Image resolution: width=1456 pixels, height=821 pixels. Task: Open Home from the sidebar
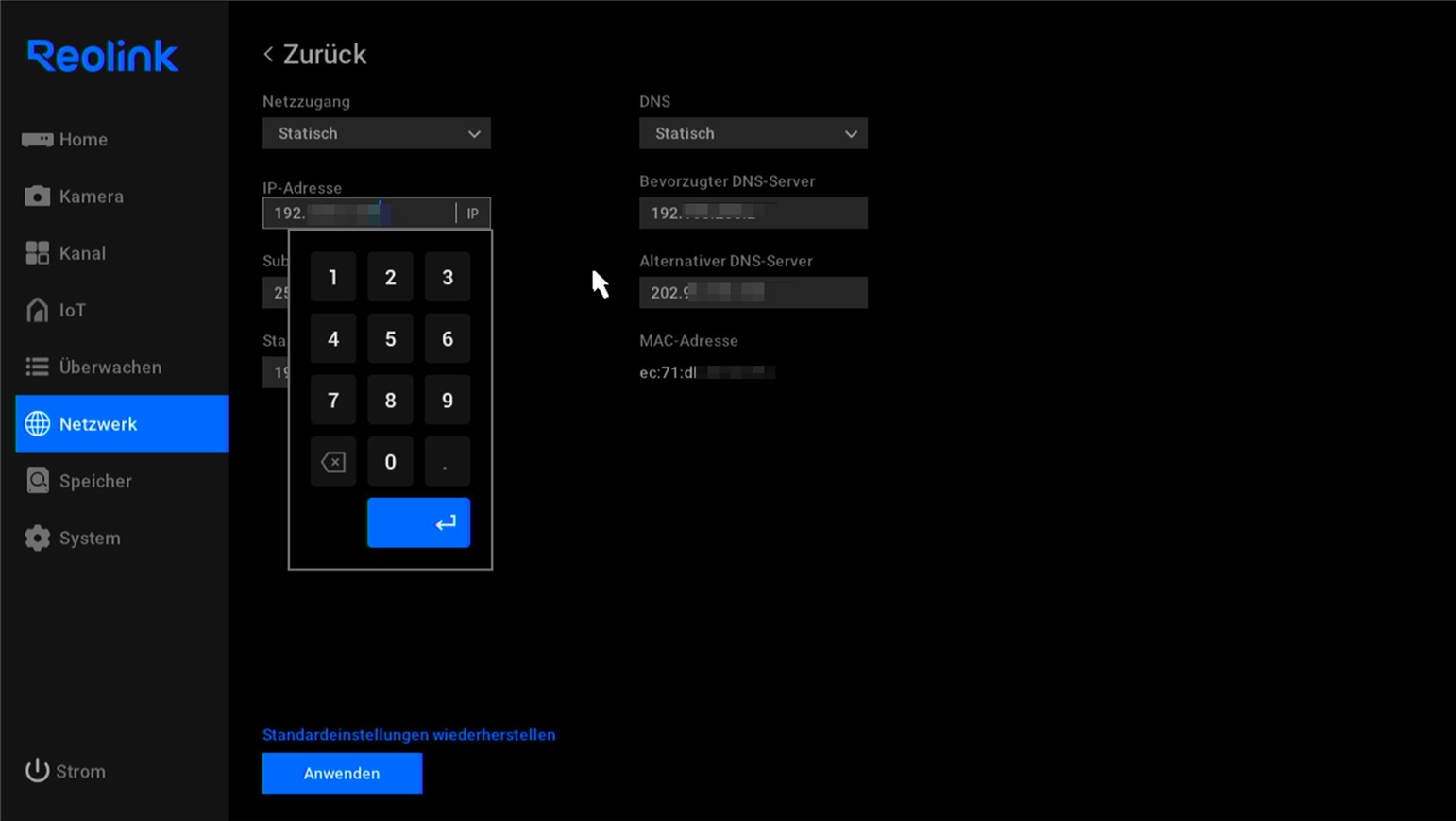tap(122, 140)
